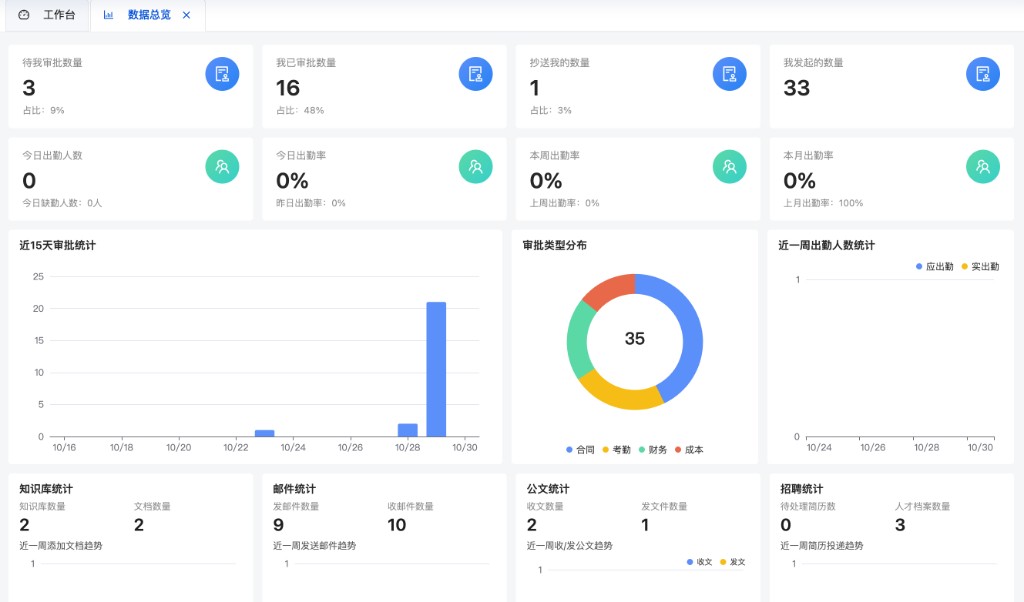The height and width of the screenshot is (602, 1024).
Task: Click the green segment of the donut chart
Action: pos(577,340)
